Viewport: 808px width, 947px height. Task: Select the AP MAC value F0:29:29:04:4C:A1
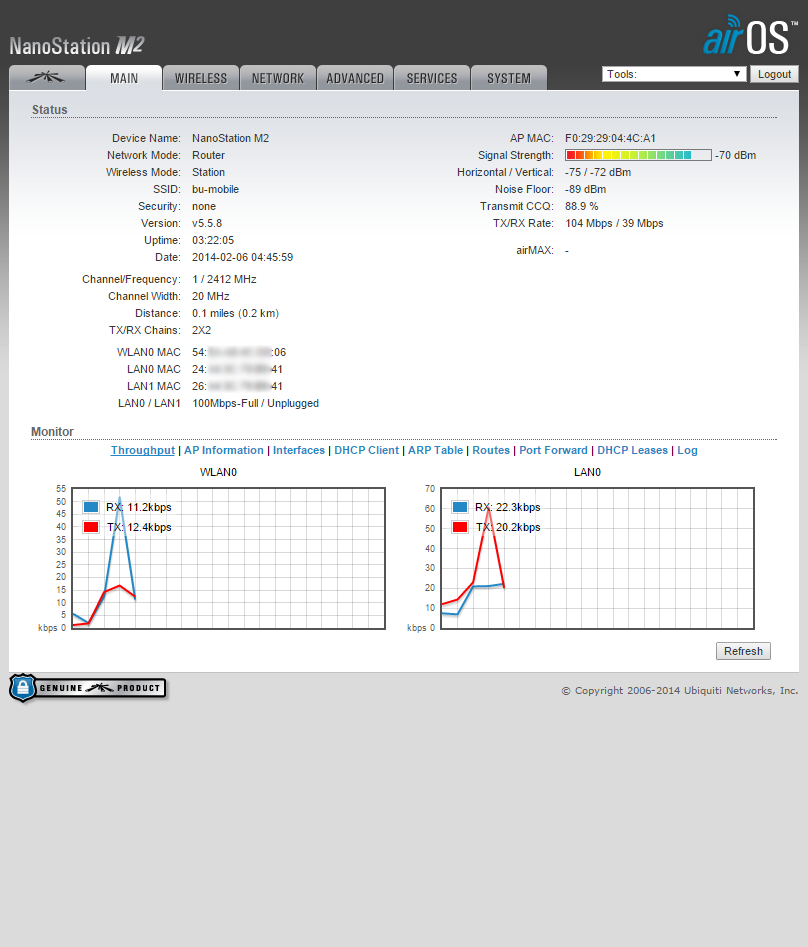tap(611, 138)
